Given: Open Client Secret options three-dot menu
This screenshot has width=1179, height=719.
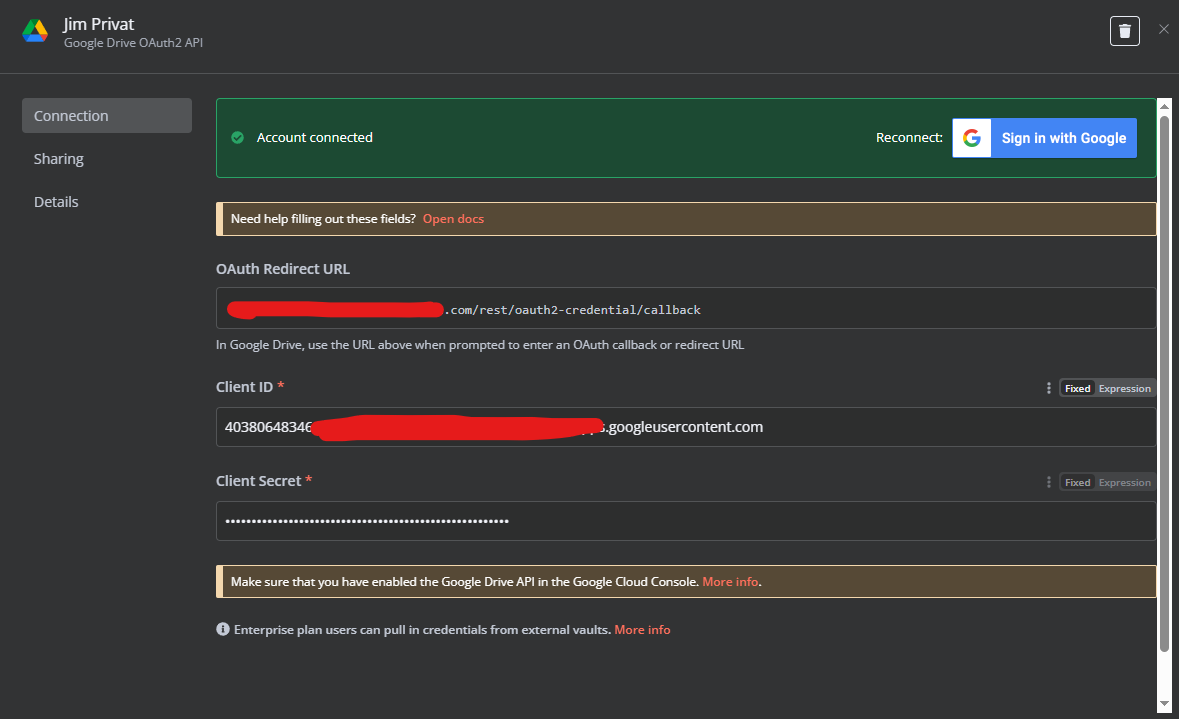Looking at the screenshot, I should (x=1049, y=482).
